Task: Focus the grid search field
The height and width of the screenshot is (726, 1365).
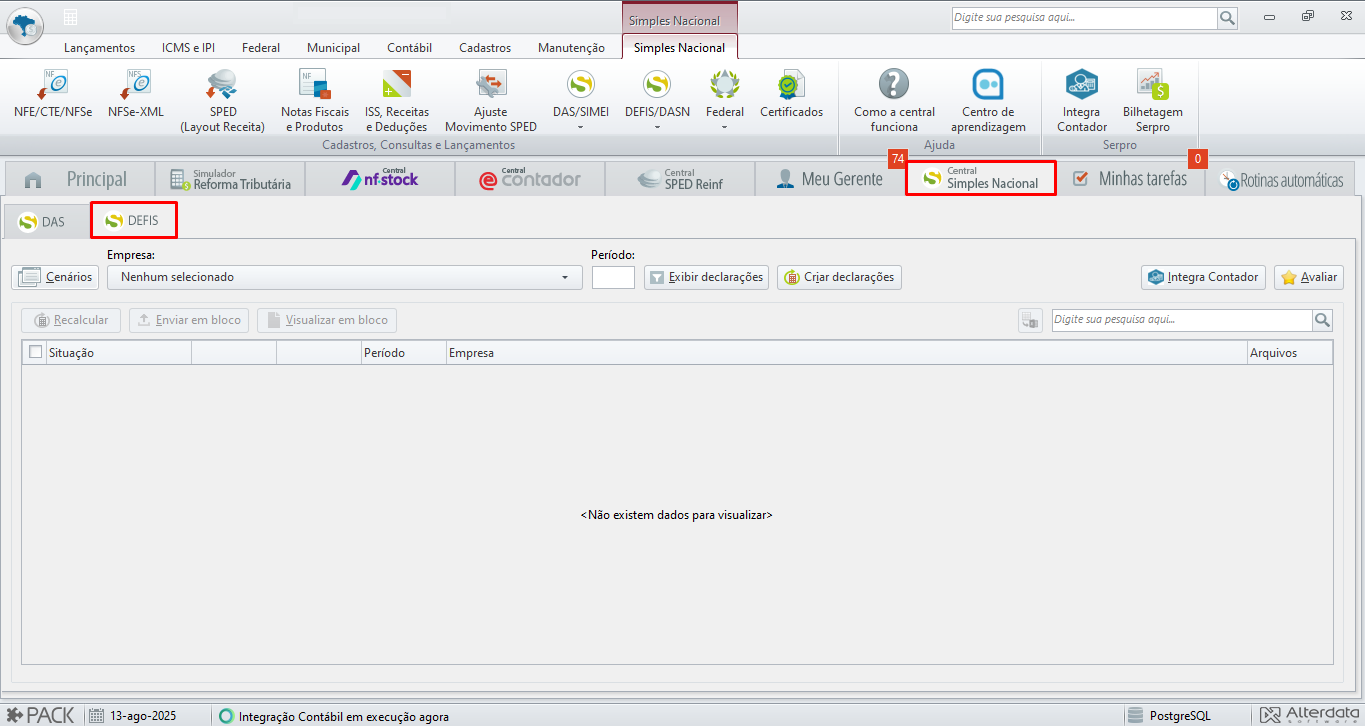Action: pos(1182,320)
